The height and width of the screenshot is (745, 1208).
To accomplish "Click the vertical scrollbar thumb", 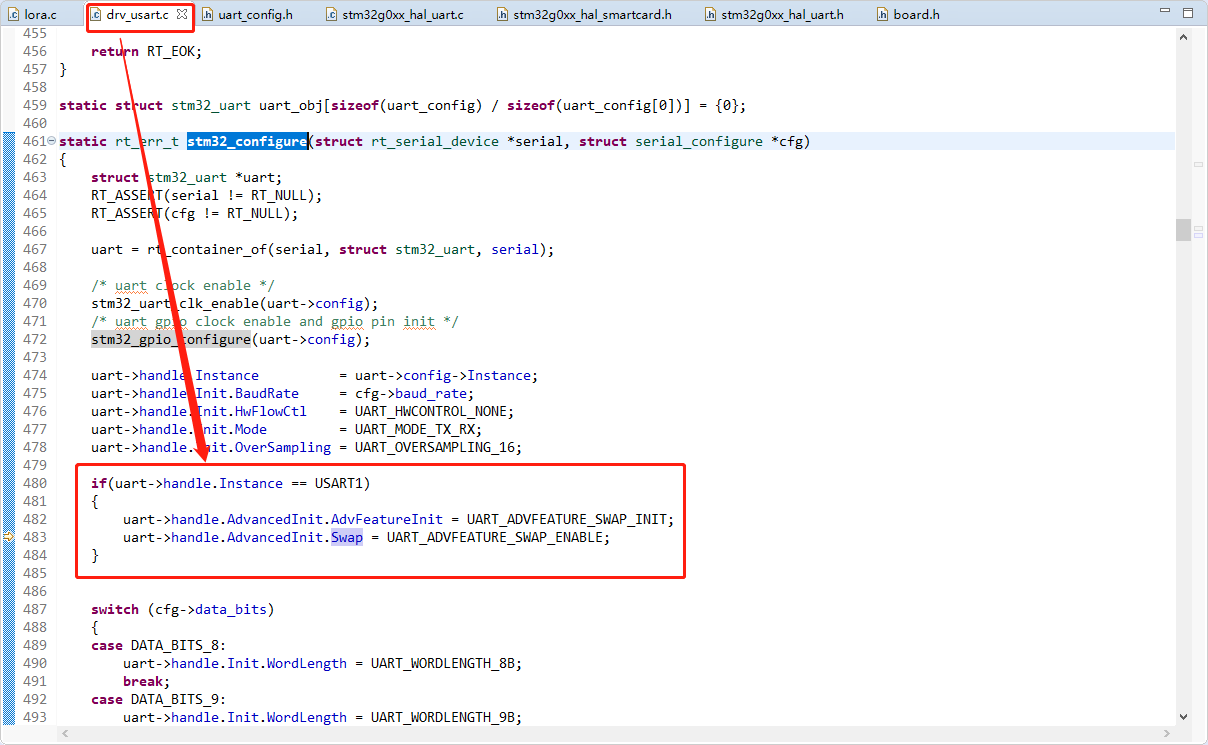I will pyautogui.click(x=1183, y=230).
